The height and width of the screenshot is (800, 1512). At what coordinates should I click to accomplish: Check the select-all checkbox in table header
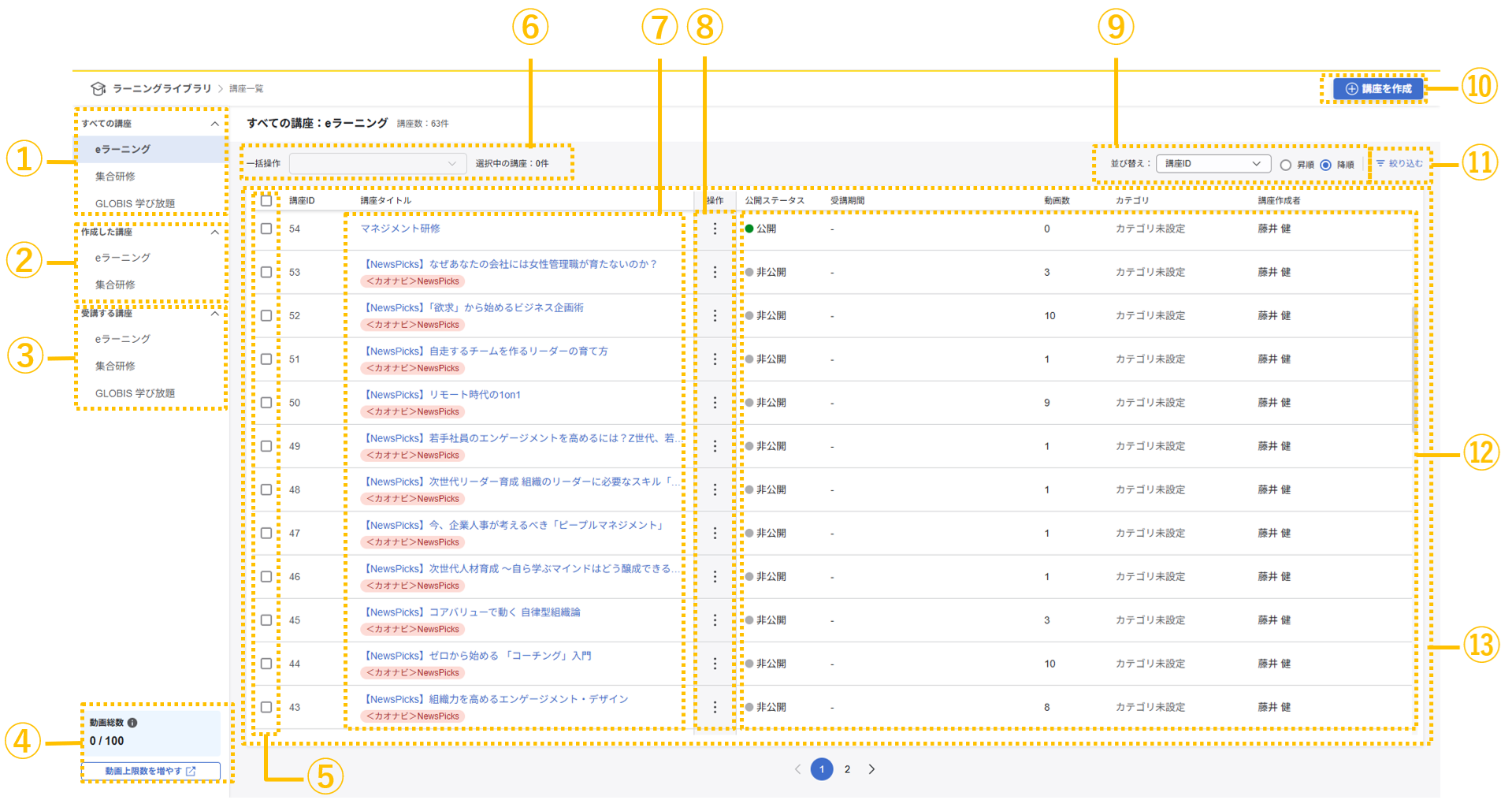[266, 201]
